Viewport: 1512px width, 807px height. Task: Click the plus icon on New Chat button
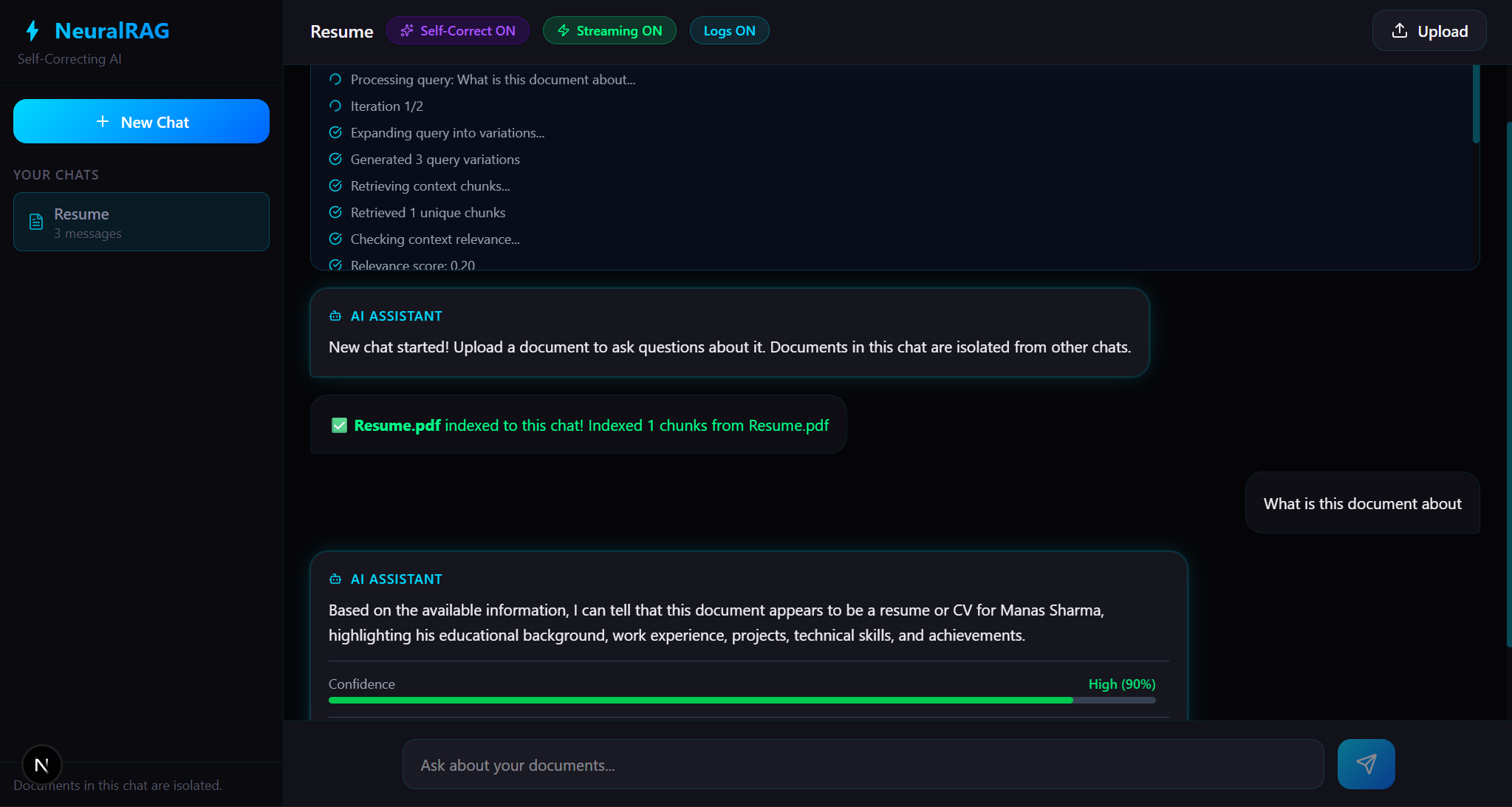[x=103, y=121]
